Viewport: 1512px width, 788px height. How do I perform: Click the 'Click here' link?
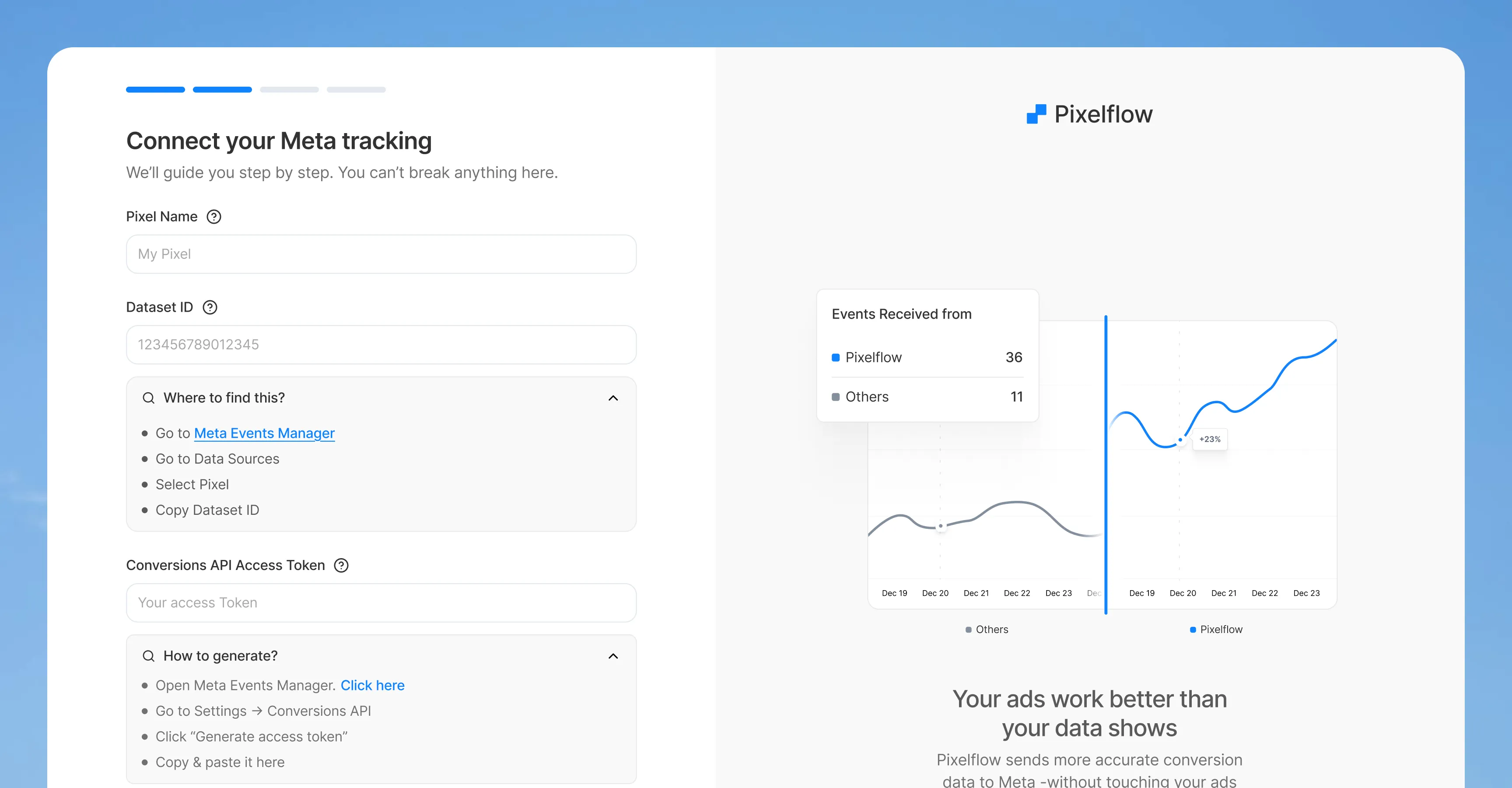click(372, 685)
